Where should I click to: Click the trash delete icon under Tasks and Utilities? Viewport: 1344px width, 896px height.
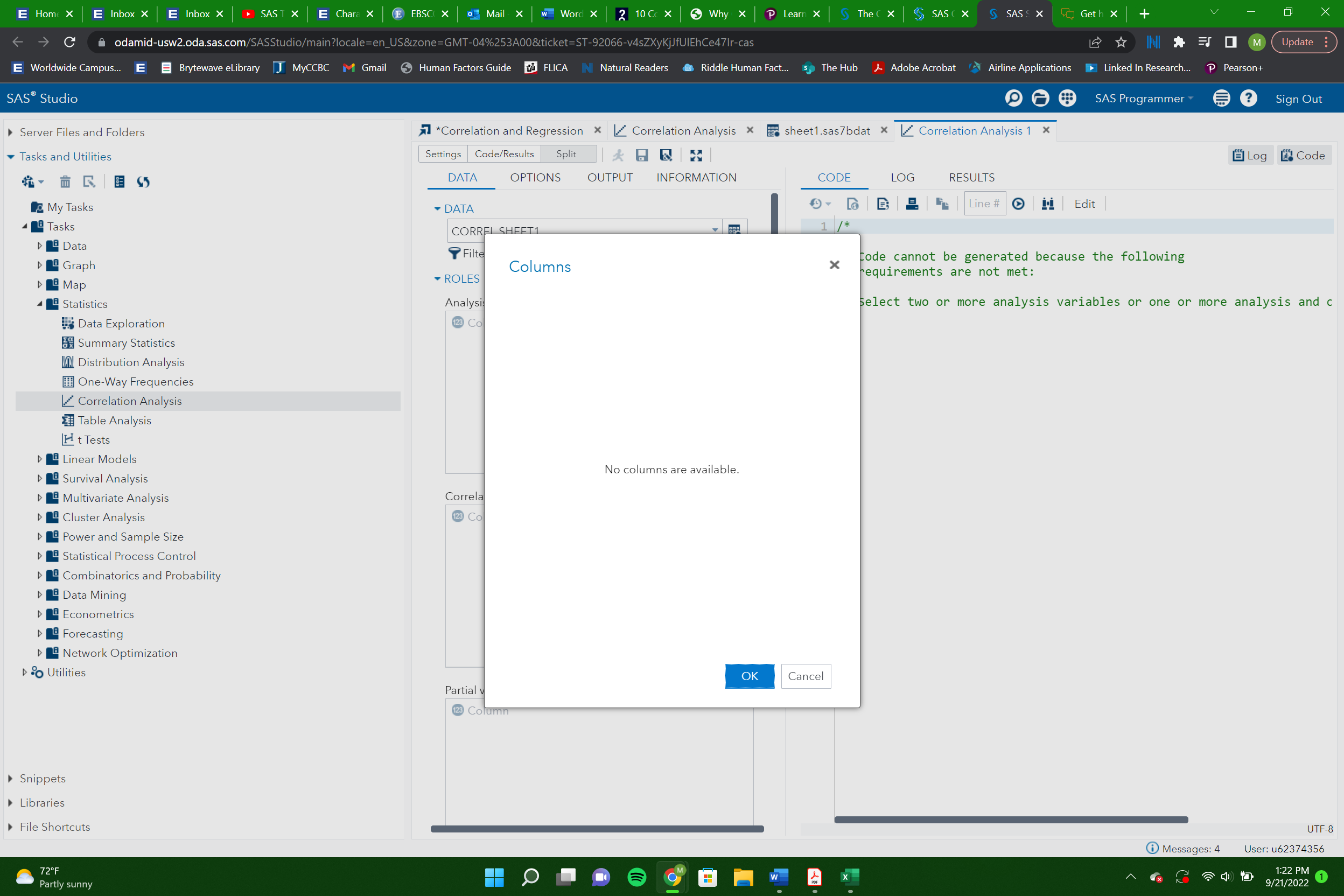(65, 181)
